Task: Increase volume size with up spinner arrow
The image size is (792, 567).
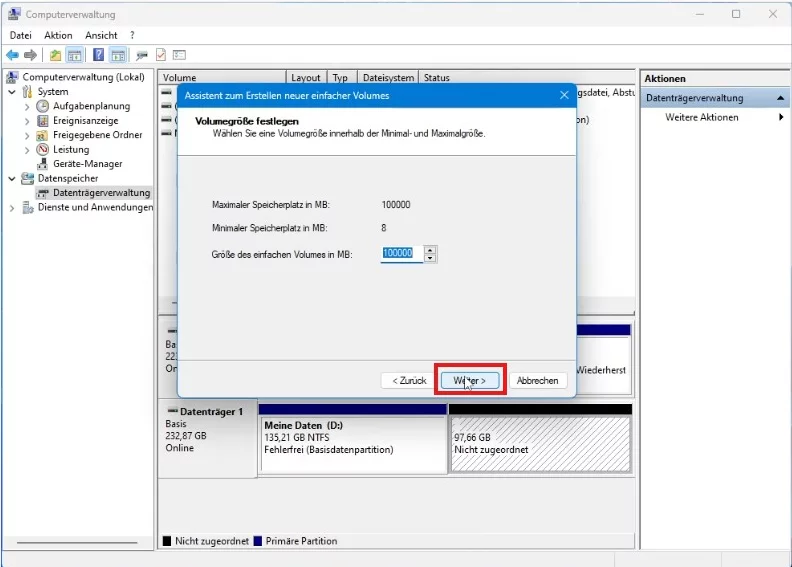Action: click(x=430, y=250)
